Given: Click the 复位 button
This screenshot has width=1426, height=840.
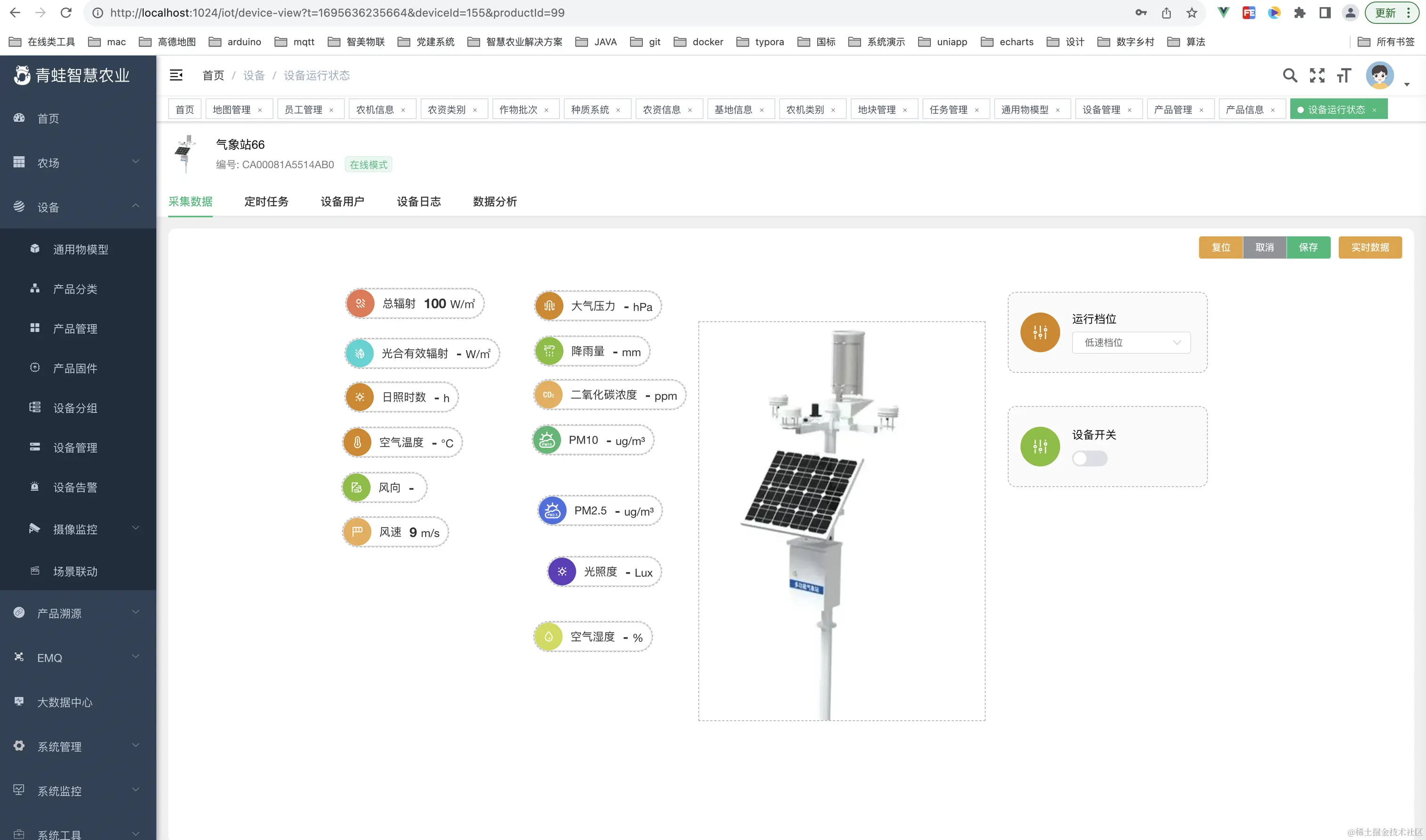Looking at the screenshot, I should point(1220,247).
